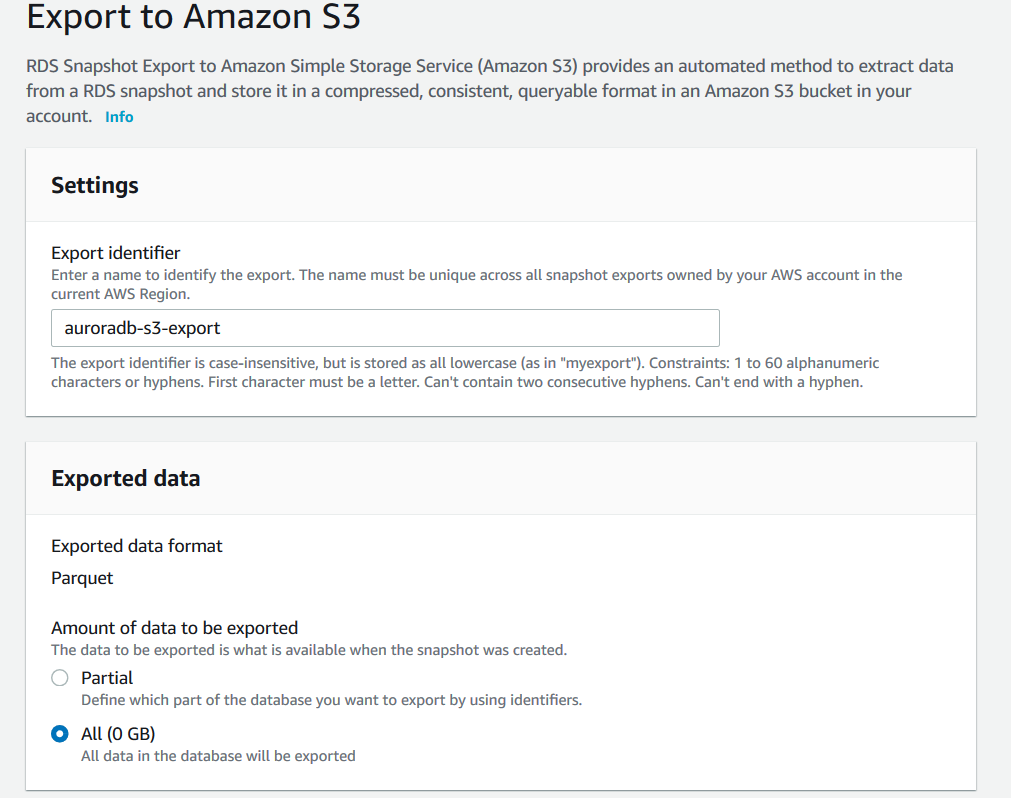
Task: Select the All (0 GB) radio button
Action: point(60,734)
